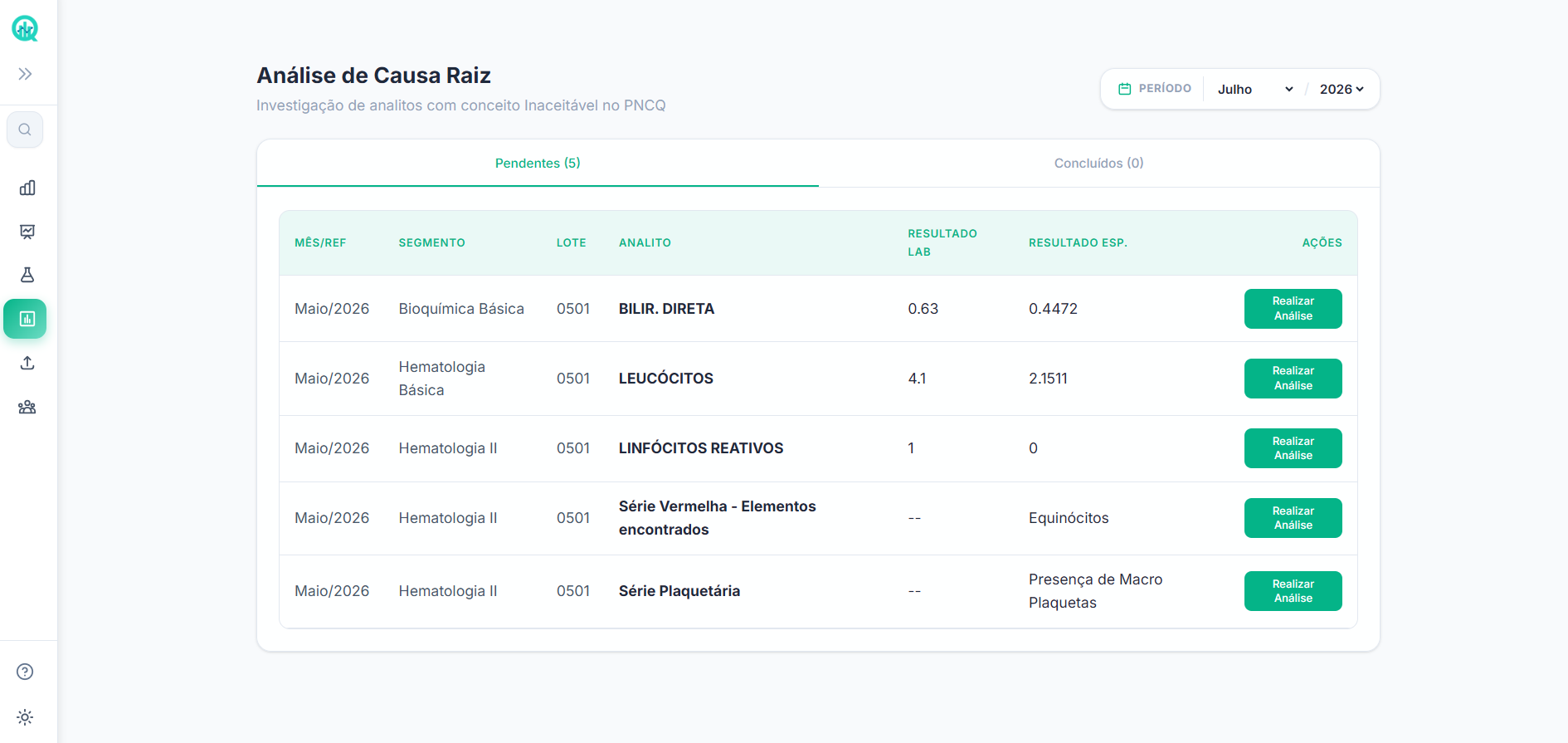Image resolution: width=1568 pixels, height=743 pixels.
Task: Switch to the Pendentes (5) tab
Action: [x=538, y=164]
